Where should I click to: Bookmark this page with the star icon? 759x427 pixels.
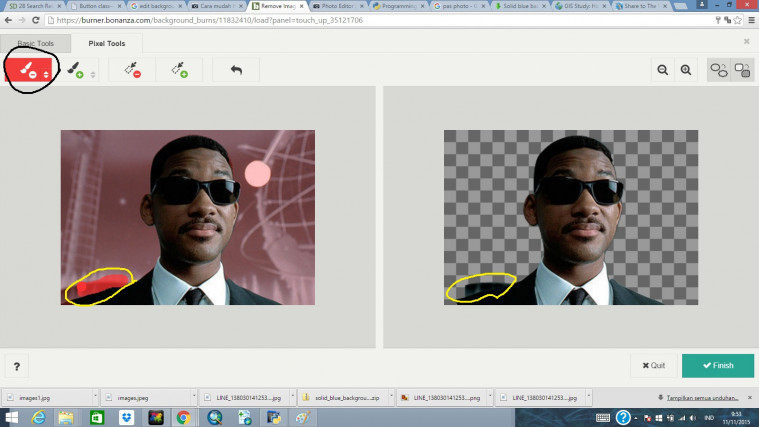(737, 20)
